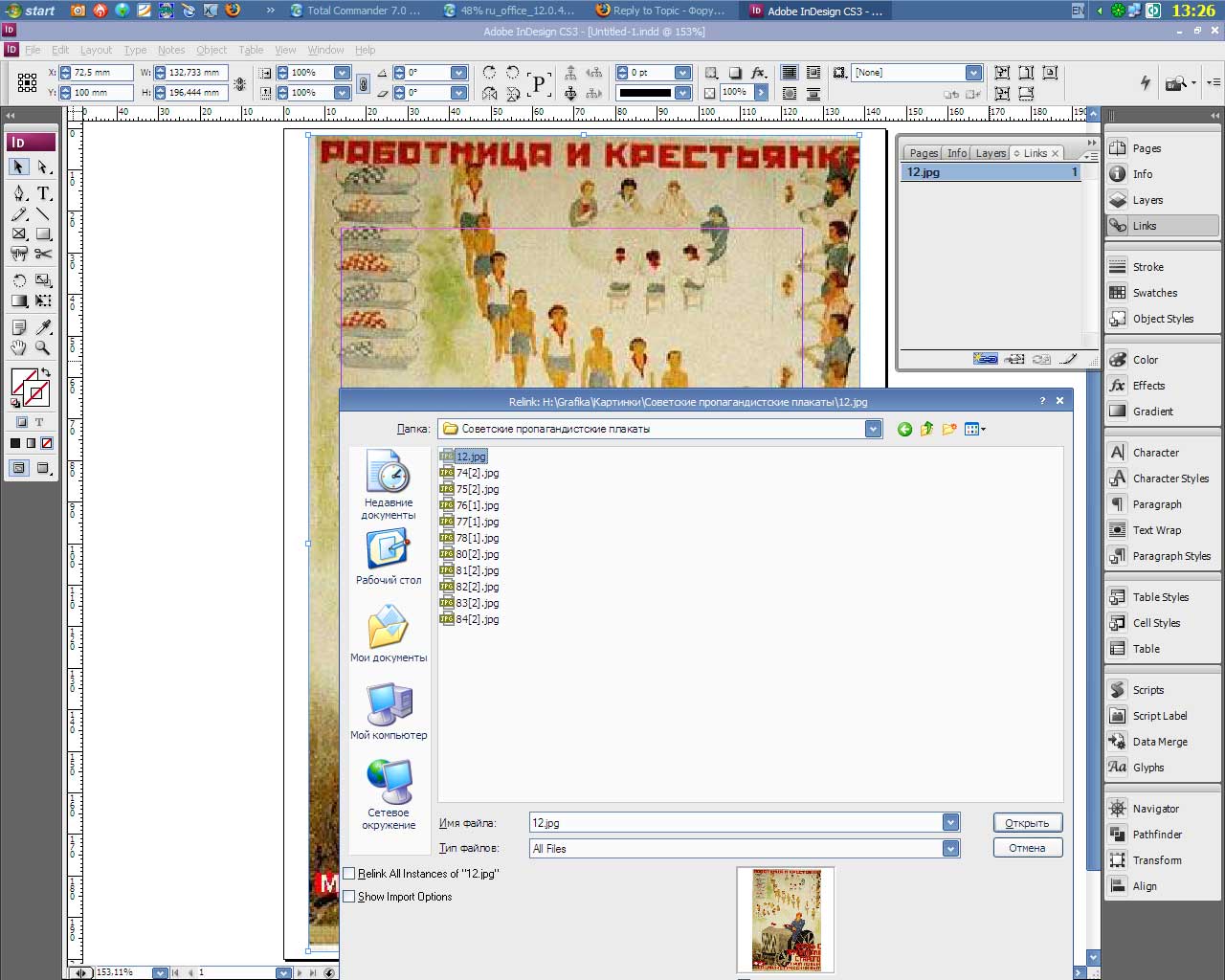Open Scale X Percentage dropdown
Image resolution: width=1225 pixels, height=980 pixels.
[342, 73]
